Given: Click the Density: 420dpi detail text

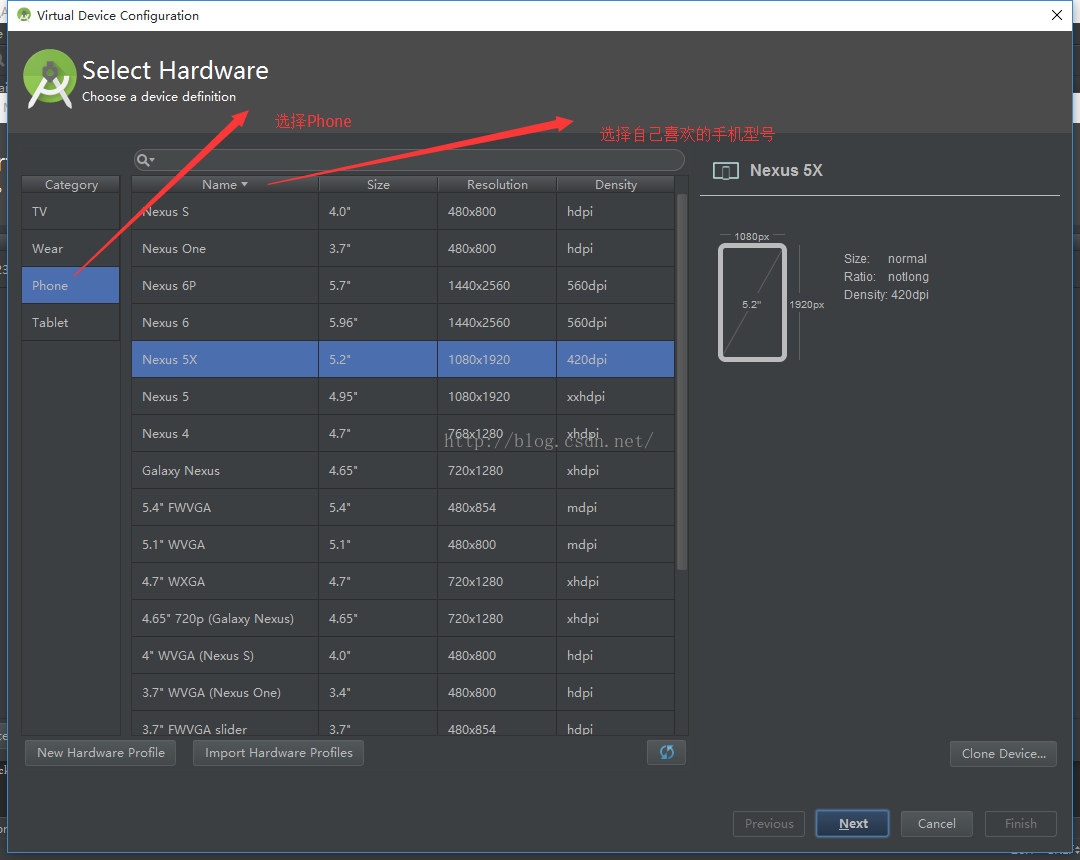Looking at the screenshot, I should pyautogui.click(x=886, y=295).
